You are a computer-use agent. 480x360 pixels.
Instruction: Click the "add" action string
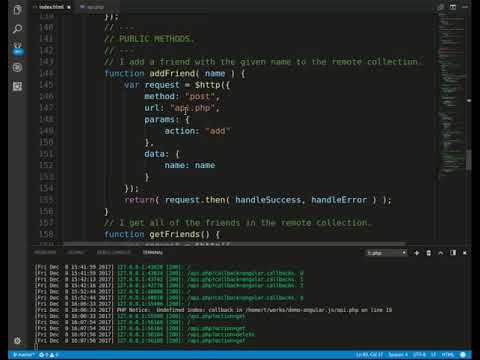pos(218,131)
